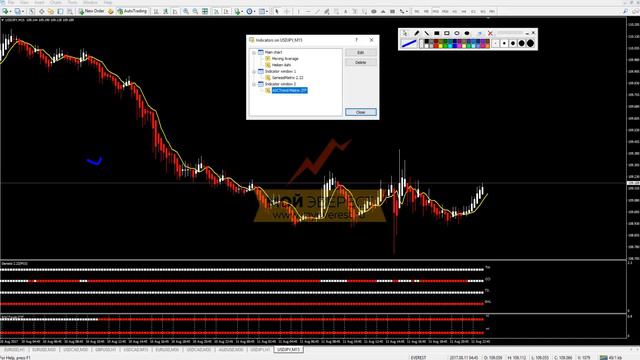The image size is (640, 360).
Task: Click Edit in Indicators dialog
Action: tap(361, 53)
